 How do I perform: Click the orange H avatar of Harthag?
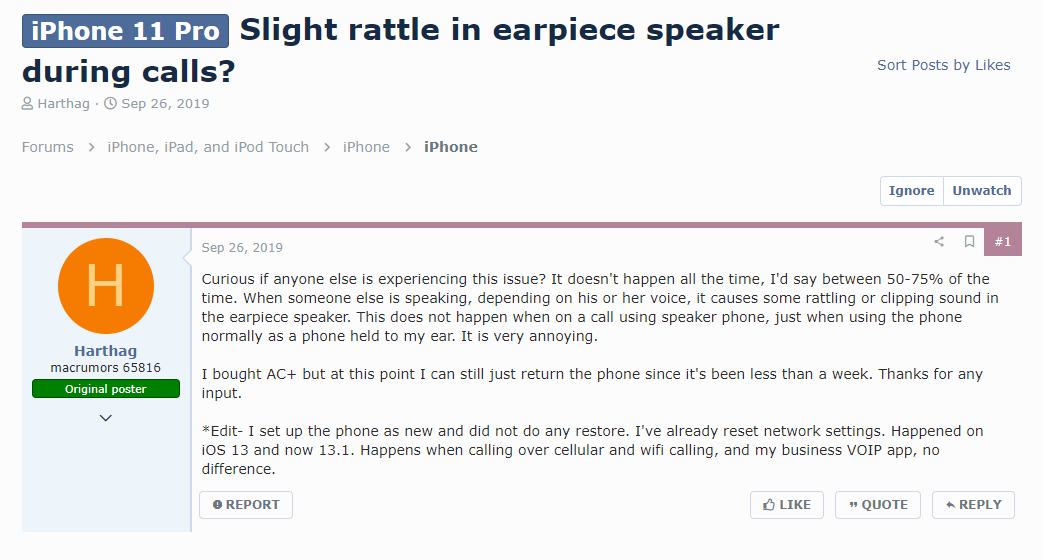pos(106,286)
